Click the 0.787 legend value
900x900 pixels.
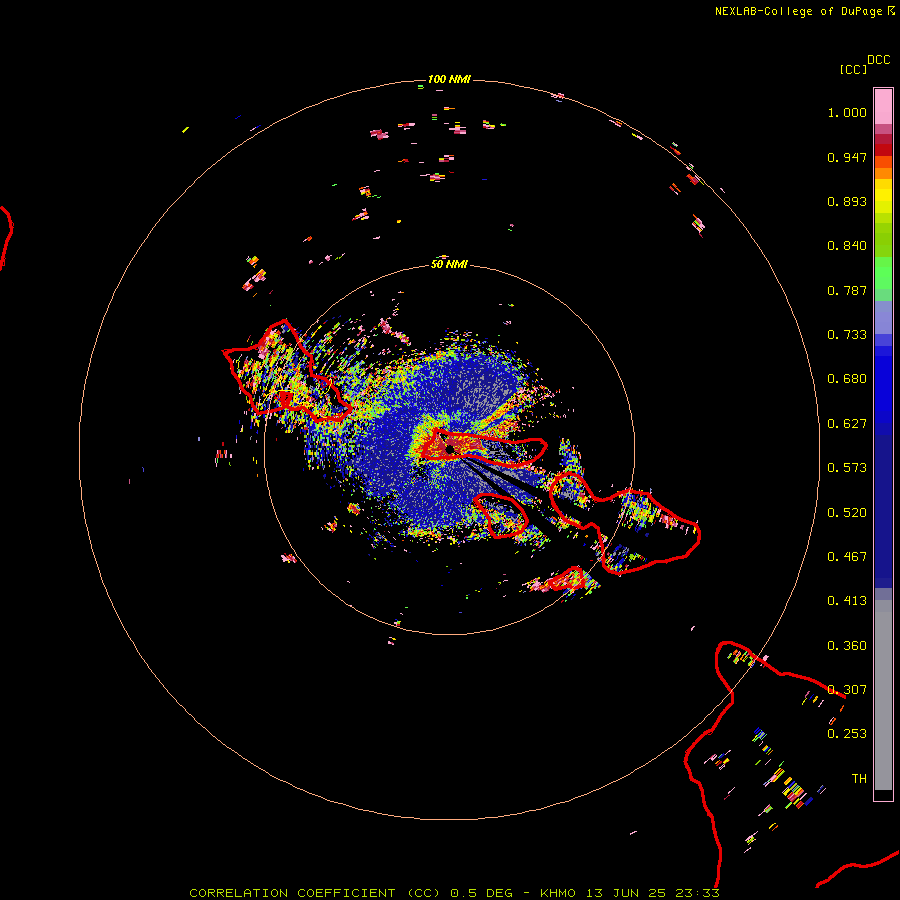point(847,290)
